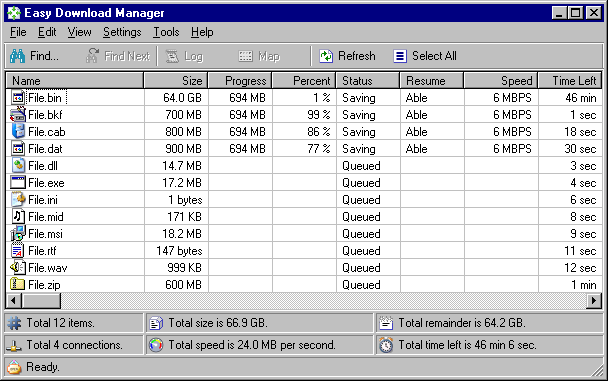The height and width of the screenshot is (381, 608).
Task: Sort by the Resume column header
Action: point(432,81)
